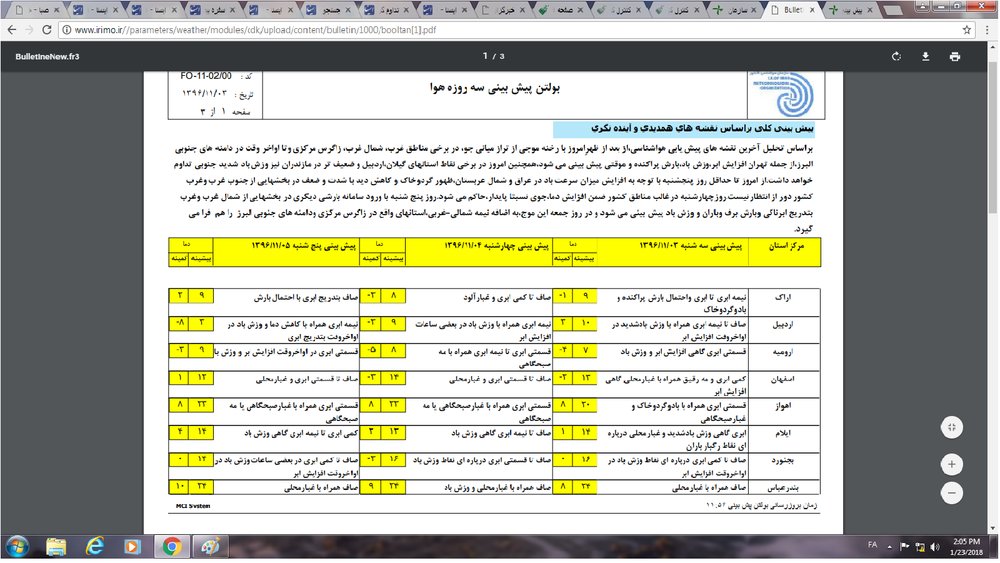Screen dimensions: 1000x563
Task: Click the code FO-11-02/00
Action: click(x=206, y=76)
